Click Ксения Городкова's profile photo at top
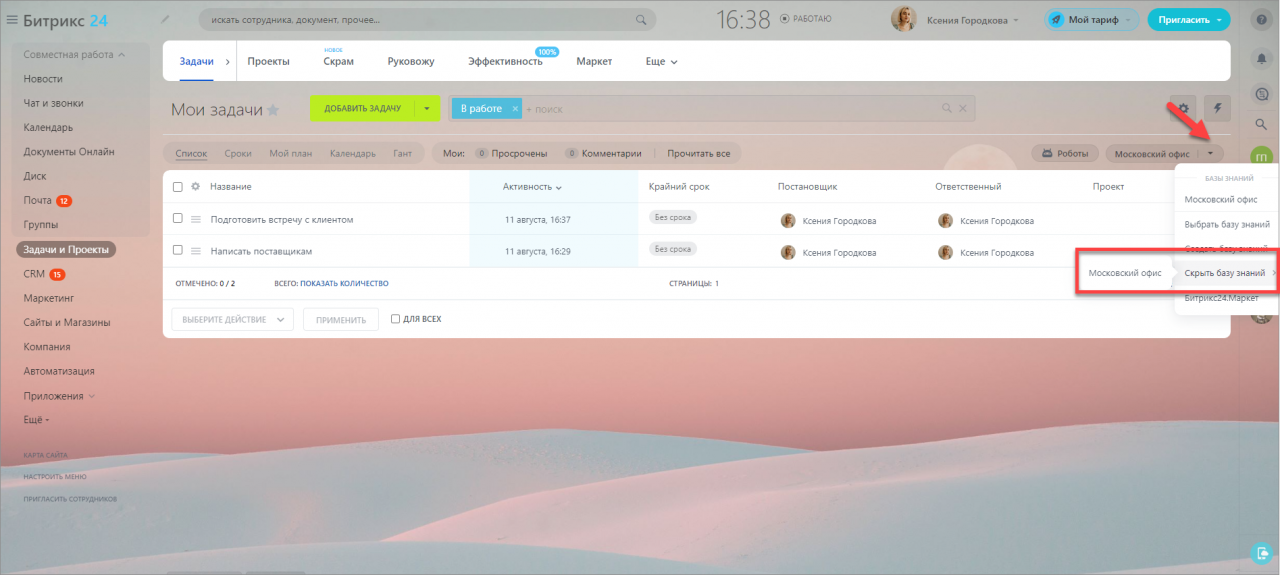Image resolution: width=1280 pixels, height=575 pixels. point(905,19)
